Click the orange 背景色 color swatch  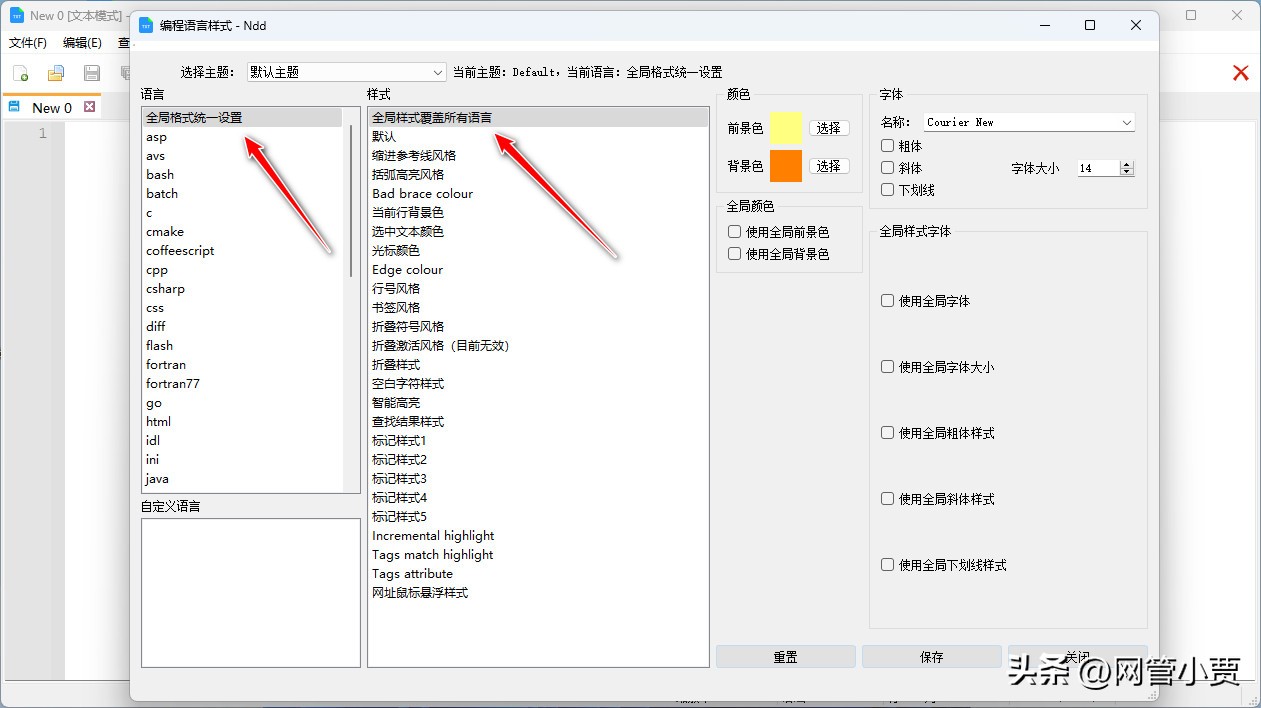(x=787, y=165)
